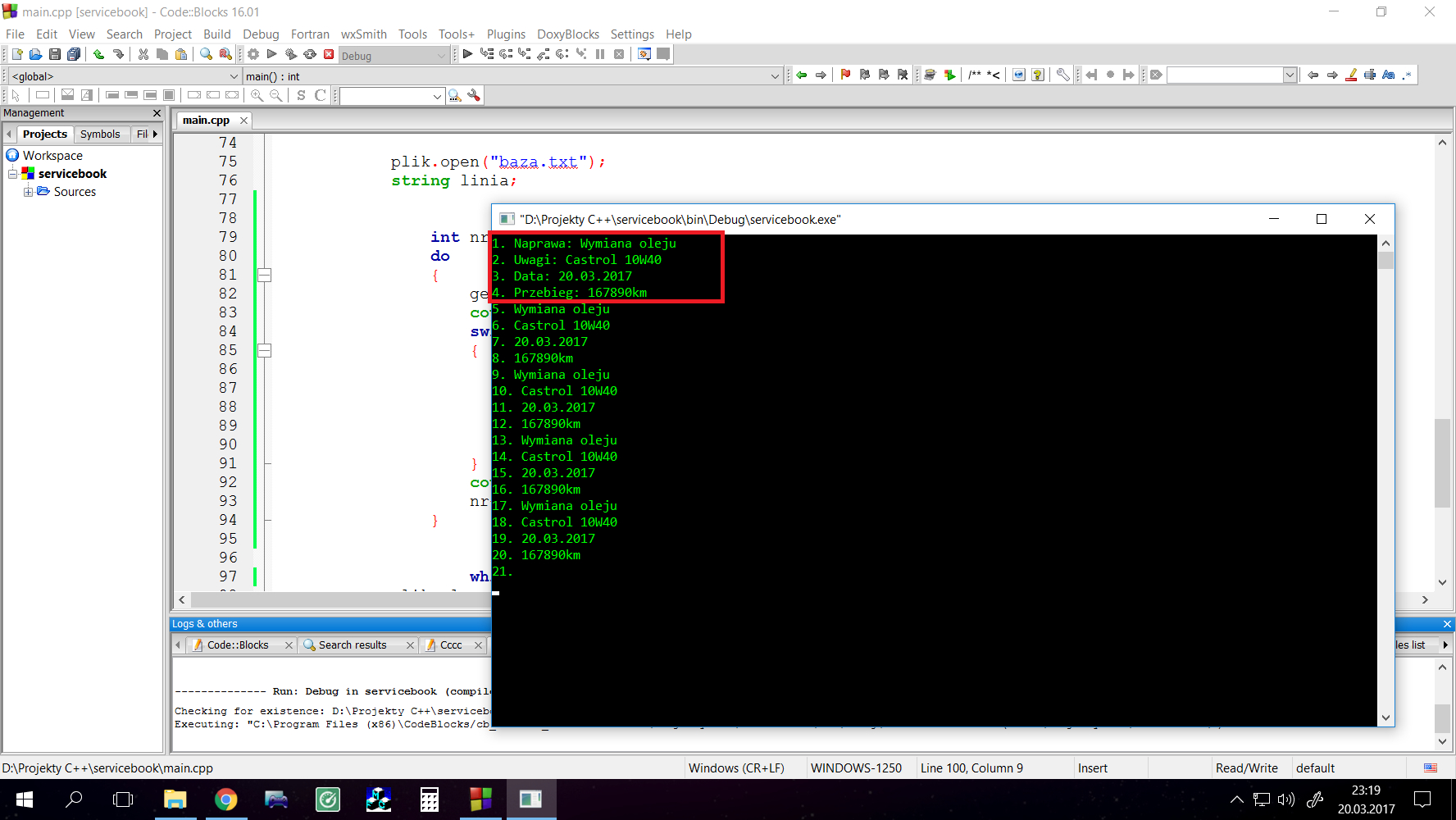Screen dimensions: 1456x820
Task: Save all files with the multi-disk icon
Action: (74, 54)
